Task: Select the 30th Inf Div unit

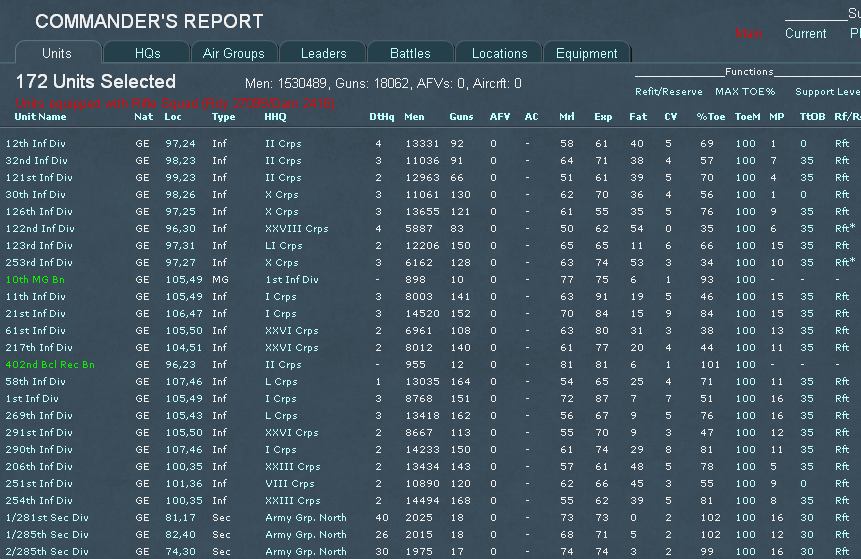Action: click(x=36, y=194)
